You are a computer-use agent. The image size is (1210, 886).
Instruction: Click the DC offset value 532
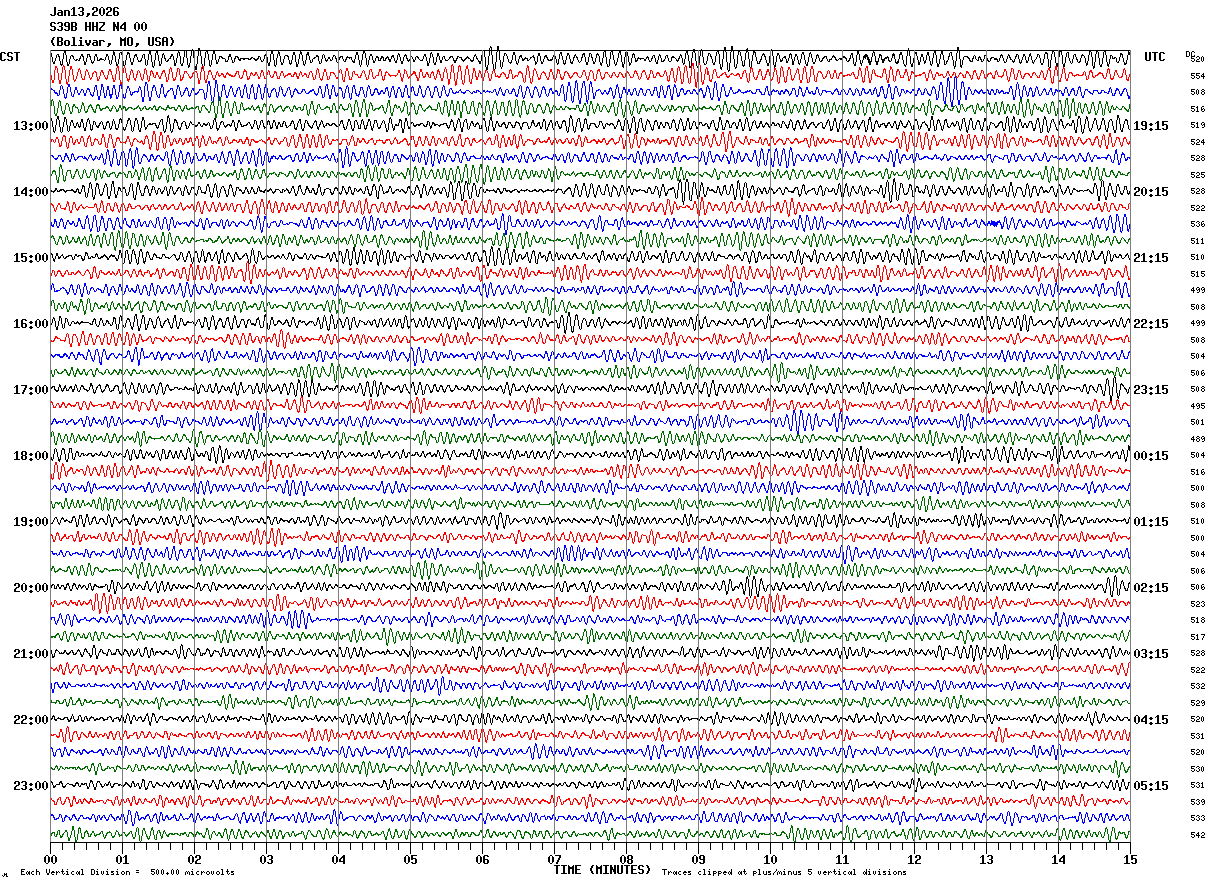coord(1197,686)
